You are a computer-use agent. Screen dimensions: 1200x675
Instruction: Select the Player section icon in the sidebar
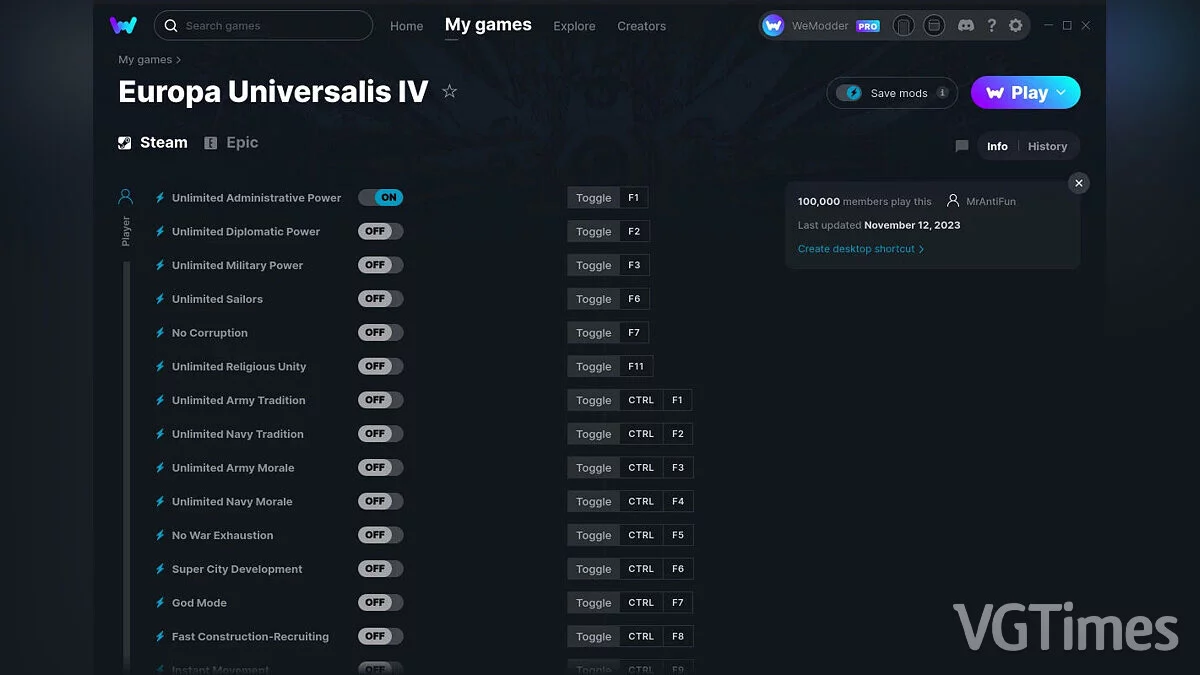(124, 196)
